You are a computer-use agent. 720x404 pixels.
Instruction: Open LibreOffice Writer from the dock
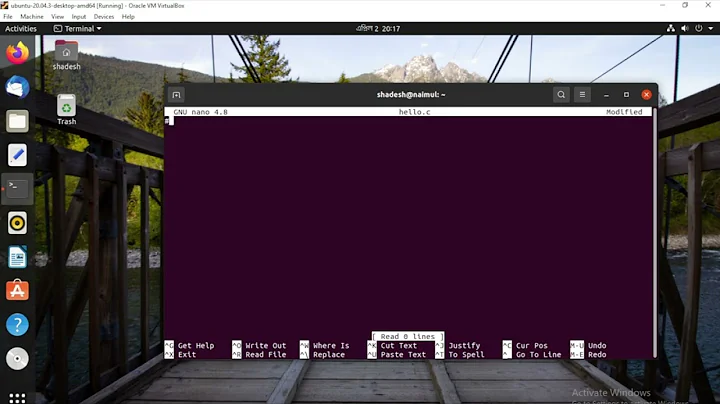[x=17, y=257]
